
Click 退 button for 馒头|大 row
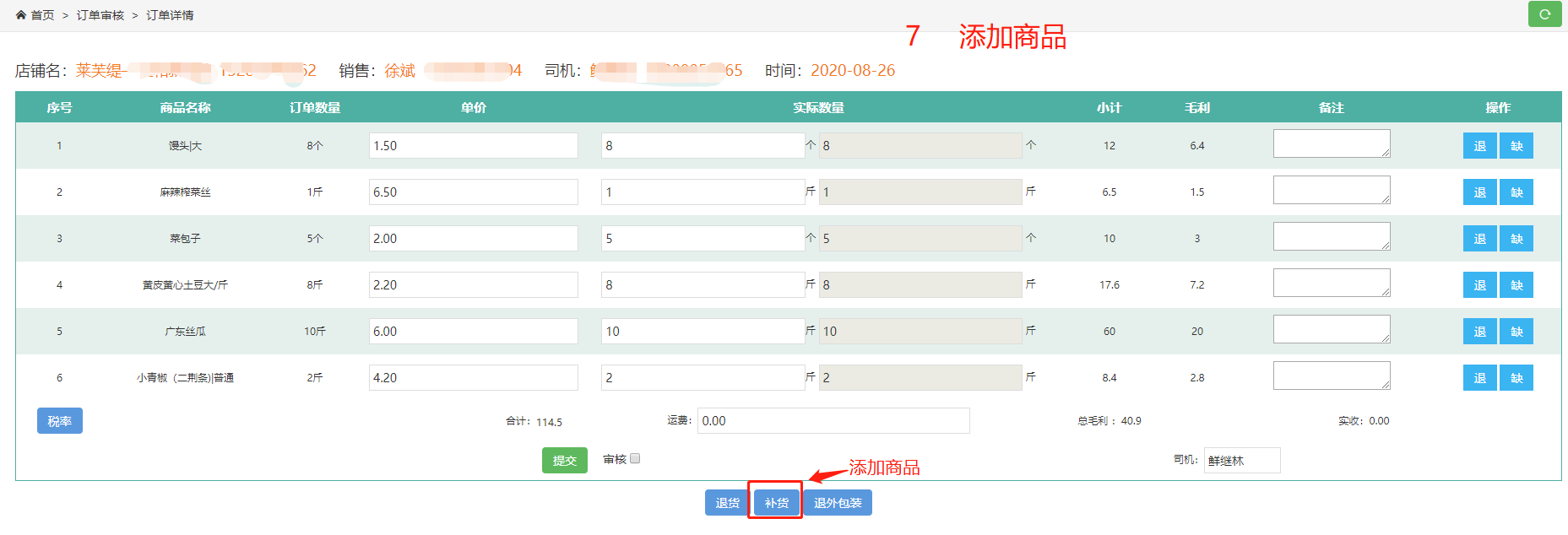[1479, 146]
